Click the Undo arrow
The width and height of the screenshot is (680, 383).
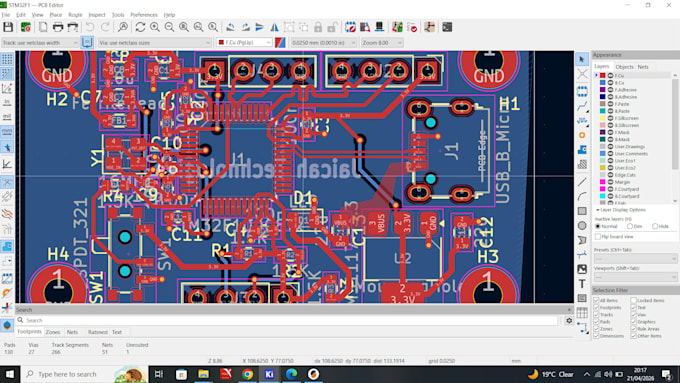point(90,27)
